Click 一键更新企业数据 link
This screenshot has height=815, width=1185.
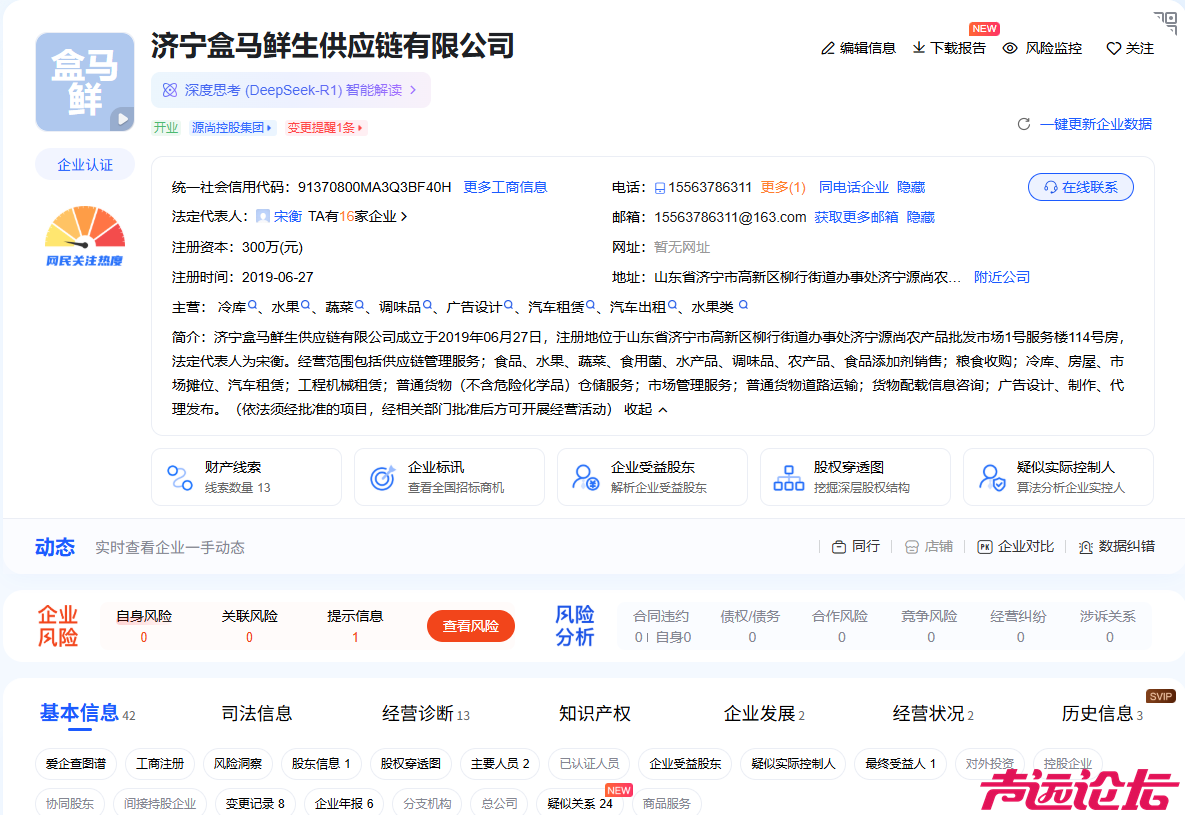(x=1096, y=124)
